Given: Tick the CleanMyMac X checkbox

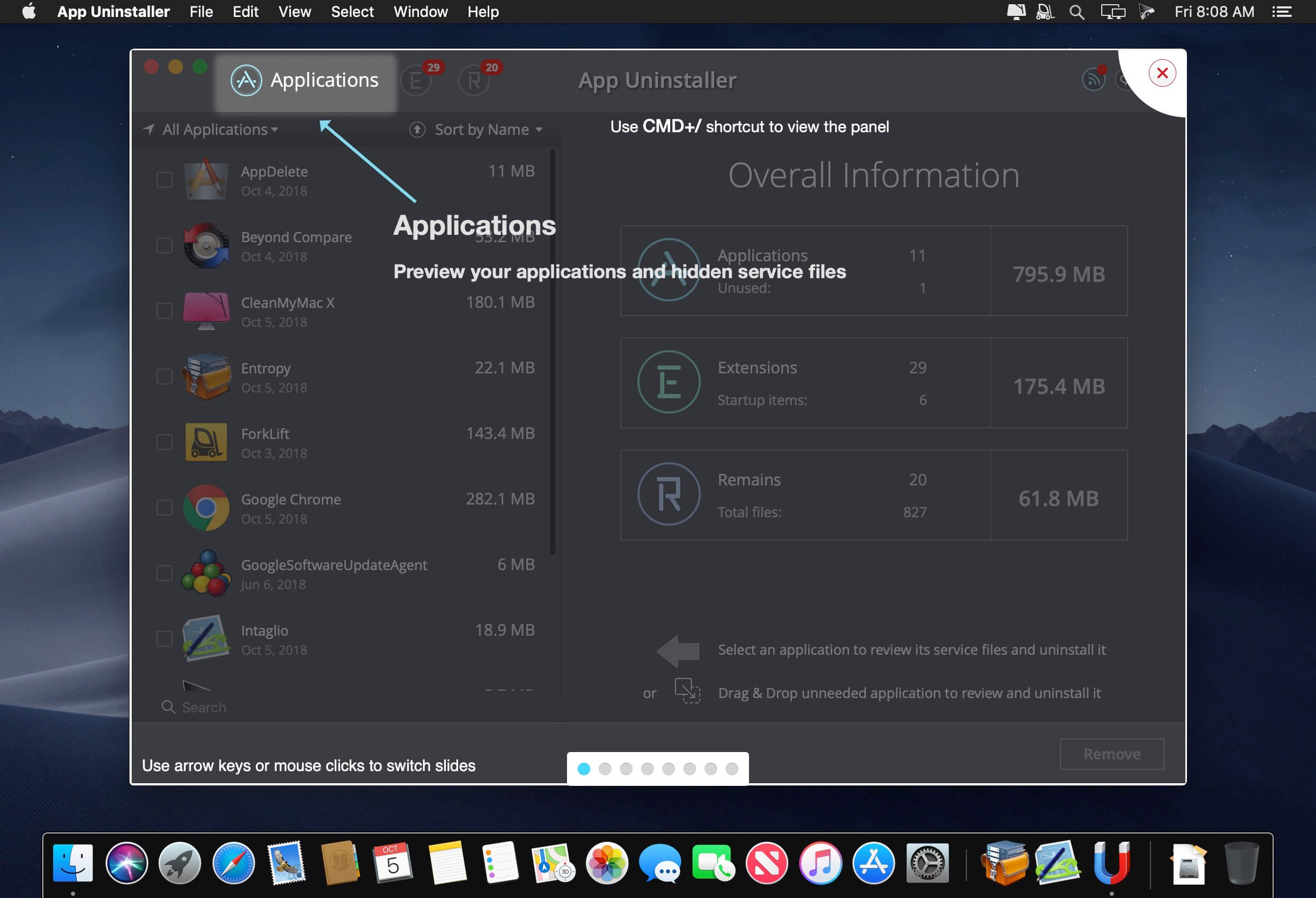Looking at the screenshot, I should 164,311.
